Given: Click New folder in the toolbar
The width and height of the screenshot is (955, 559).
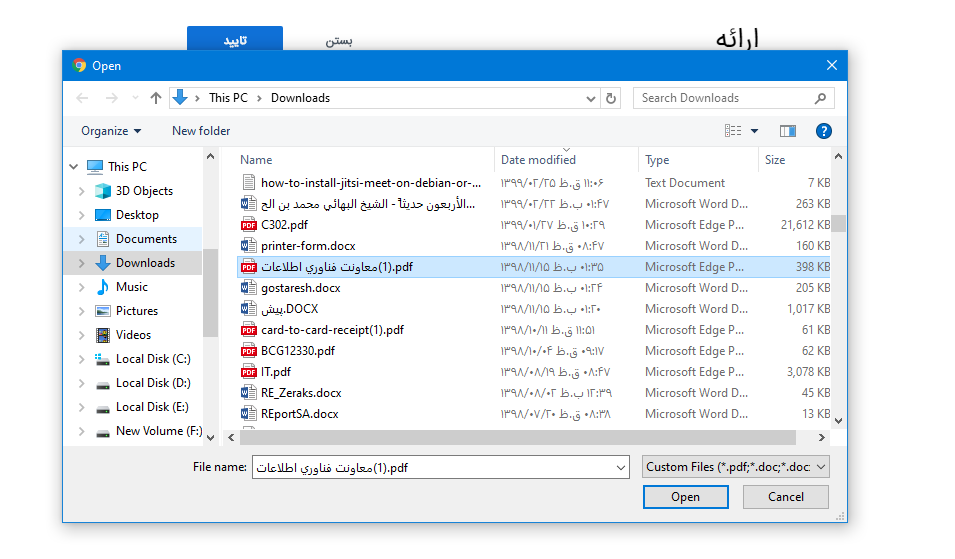Looking at the screenshot, I should [201, 131].
